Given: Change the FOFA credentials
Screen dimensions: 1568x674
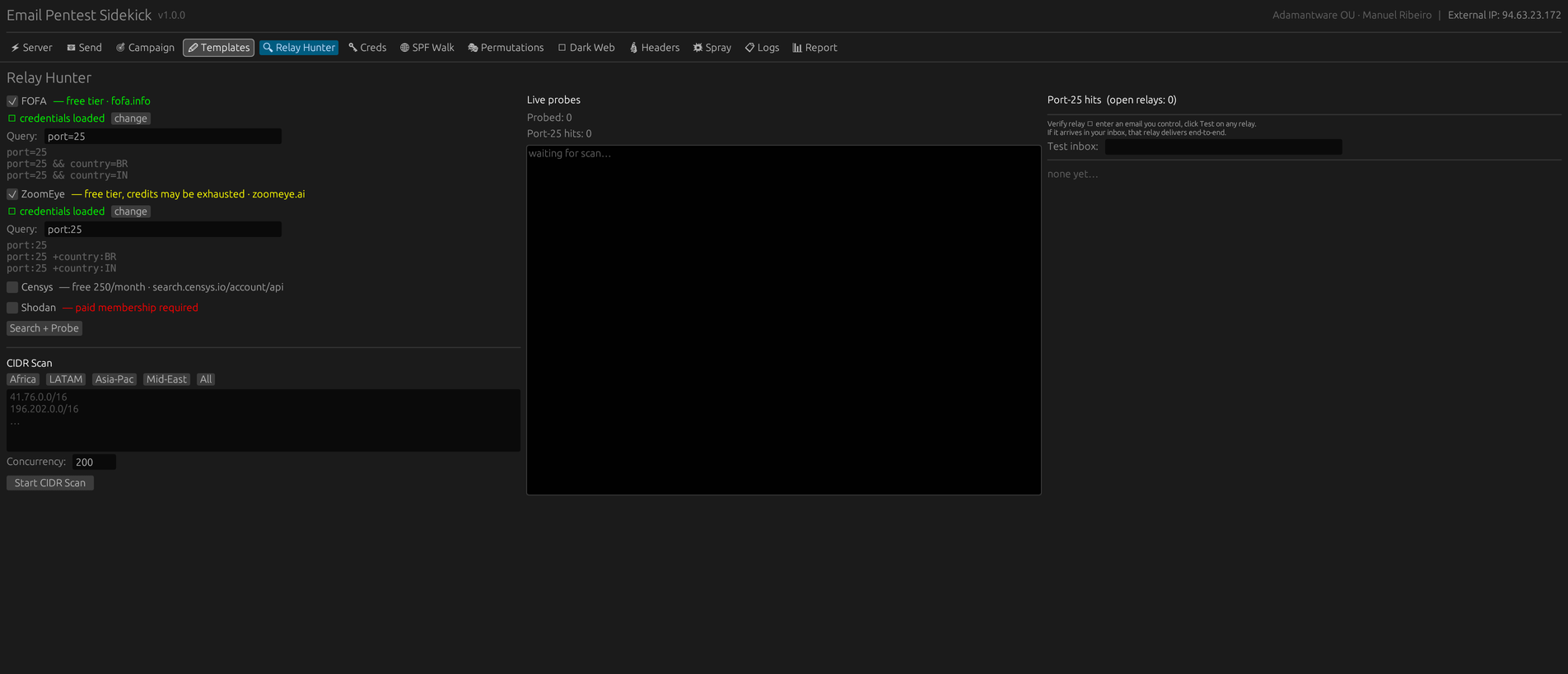Looking at the screenshot, I should [x=131, y=119].
